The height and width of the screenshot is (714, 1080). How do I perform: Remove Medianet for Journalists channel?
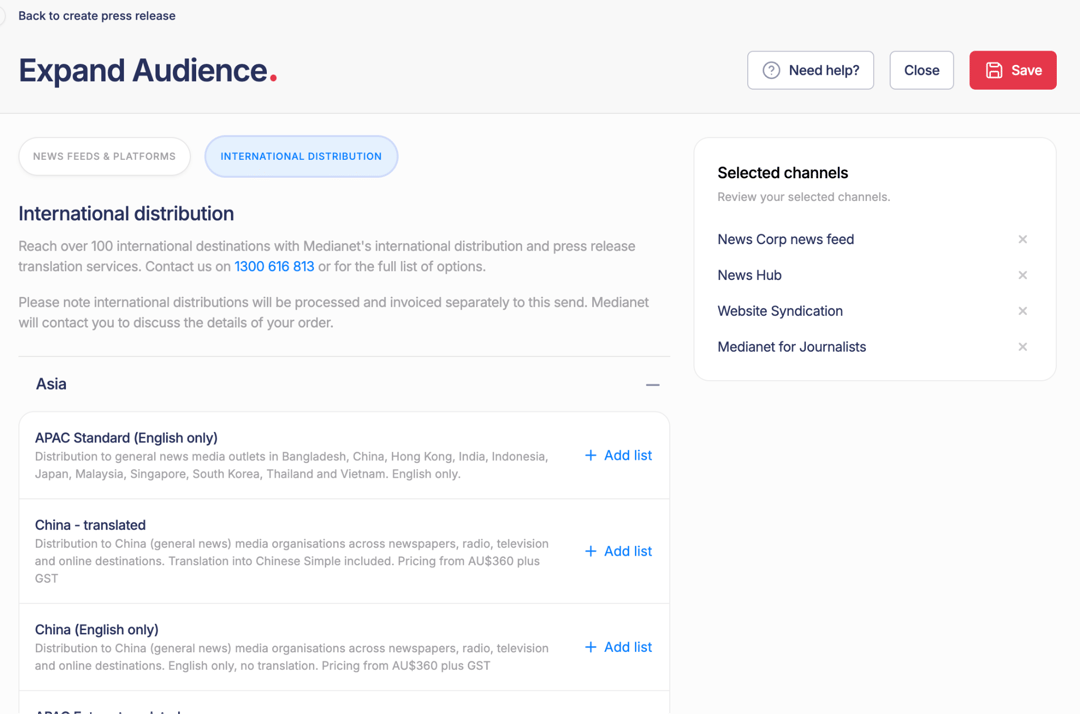point(1022,347)
